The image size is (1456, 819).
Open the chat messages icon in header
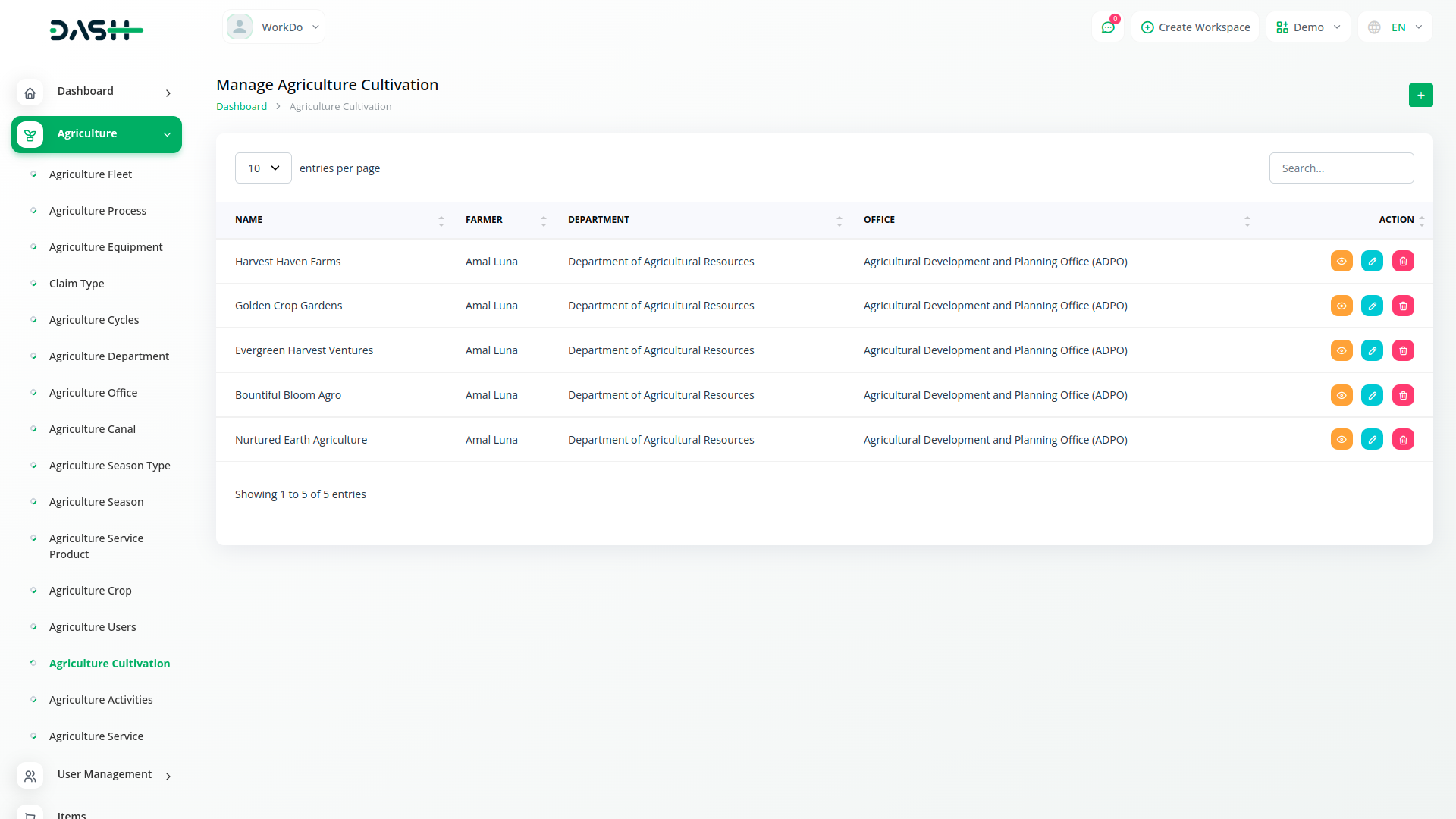point(1108,27)
